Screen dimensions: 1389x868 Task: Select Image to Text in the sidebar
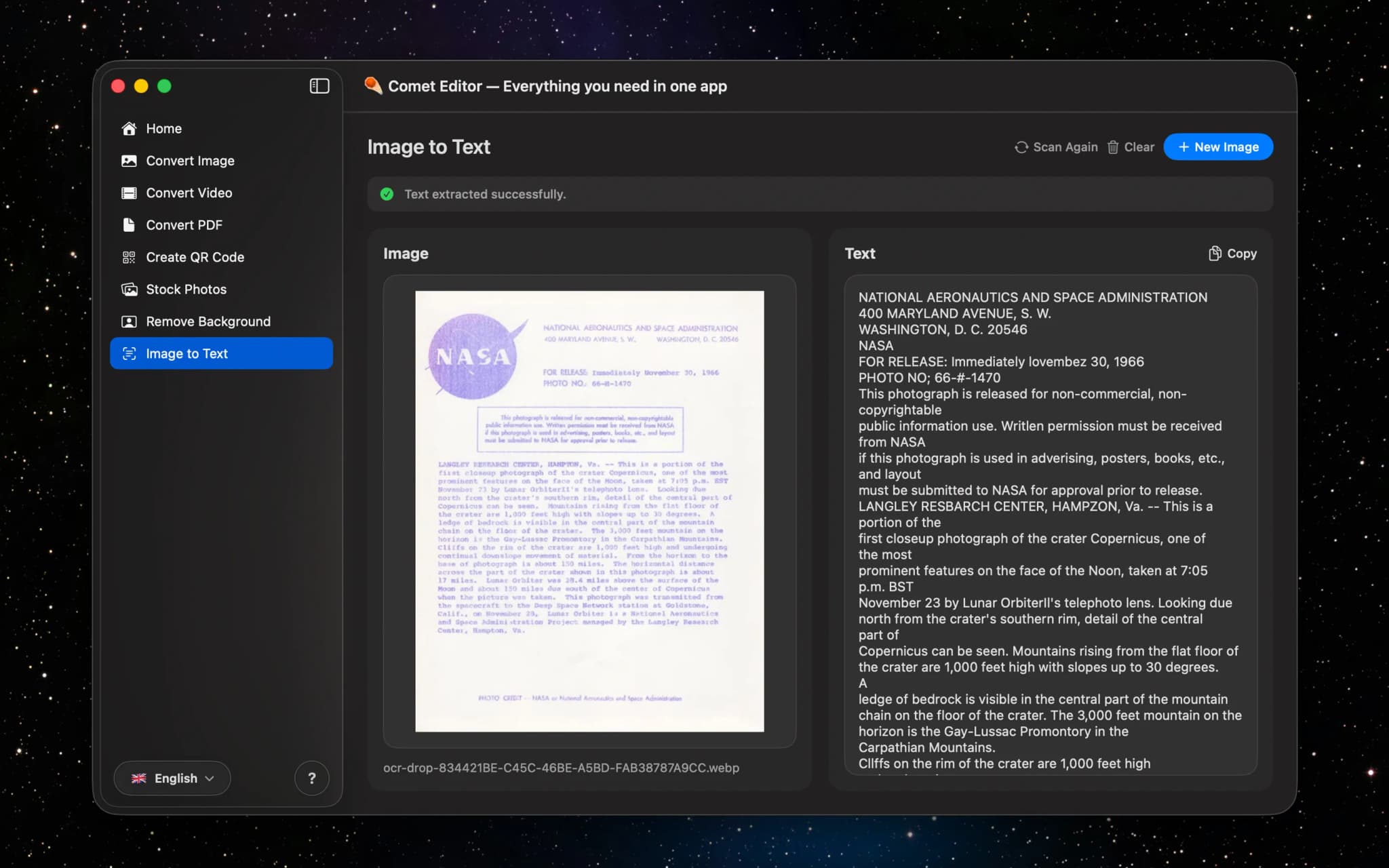point(187,353)
